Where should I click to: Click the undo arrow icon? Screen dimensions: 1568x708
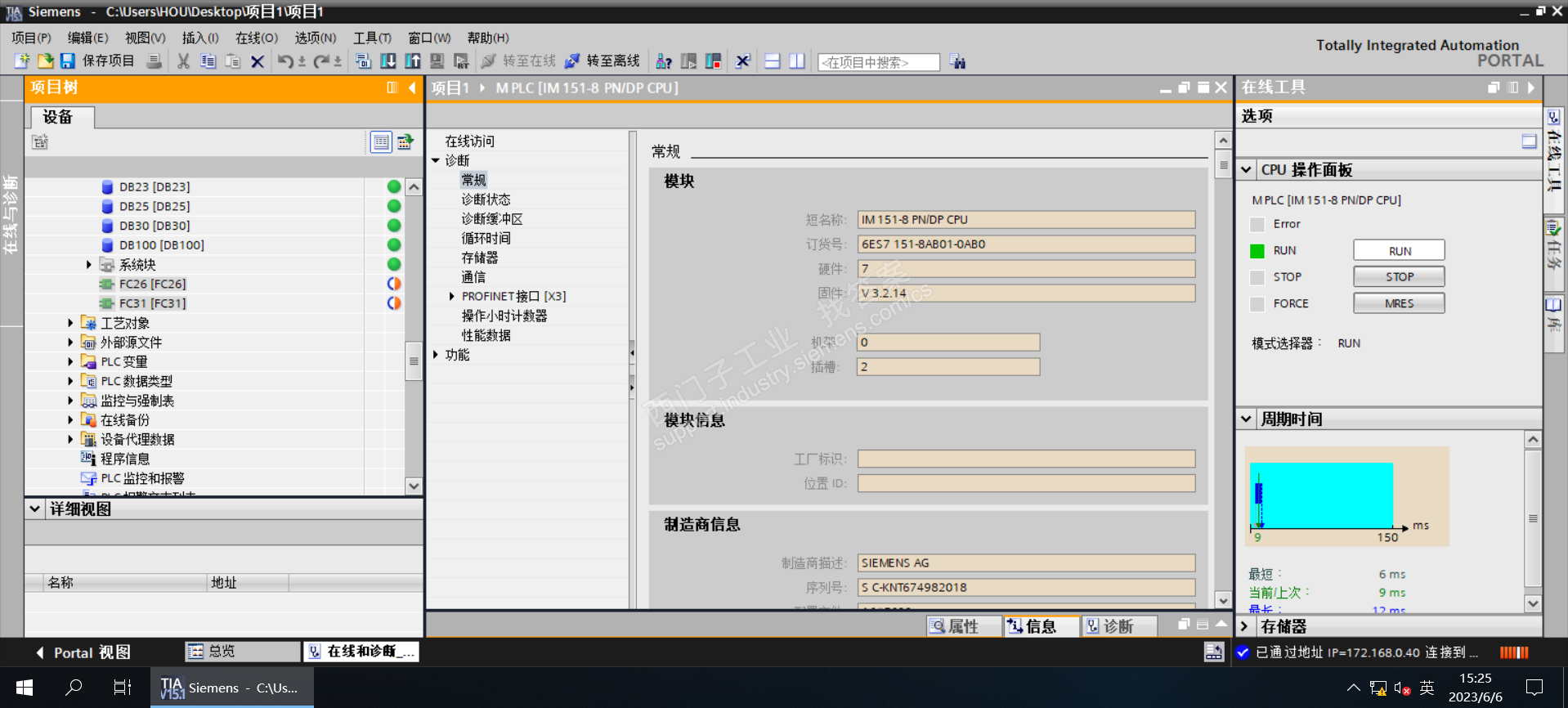click(x=285, y=61)
